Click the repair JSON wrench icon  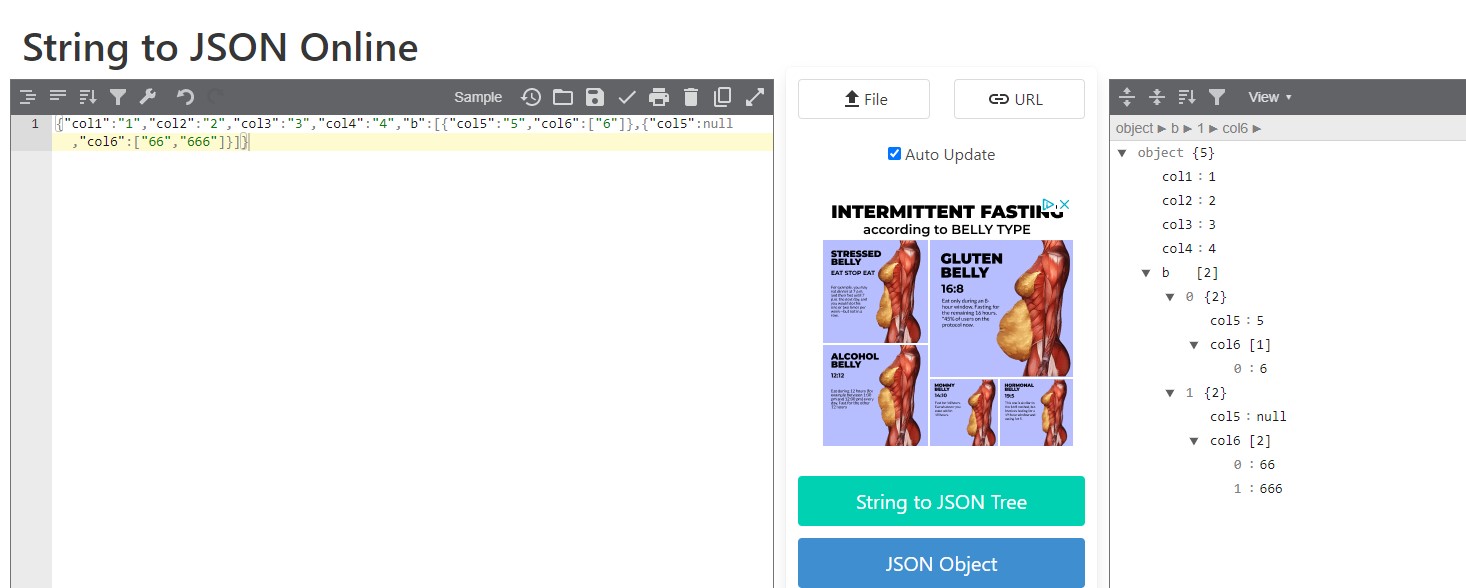[147, 97]
